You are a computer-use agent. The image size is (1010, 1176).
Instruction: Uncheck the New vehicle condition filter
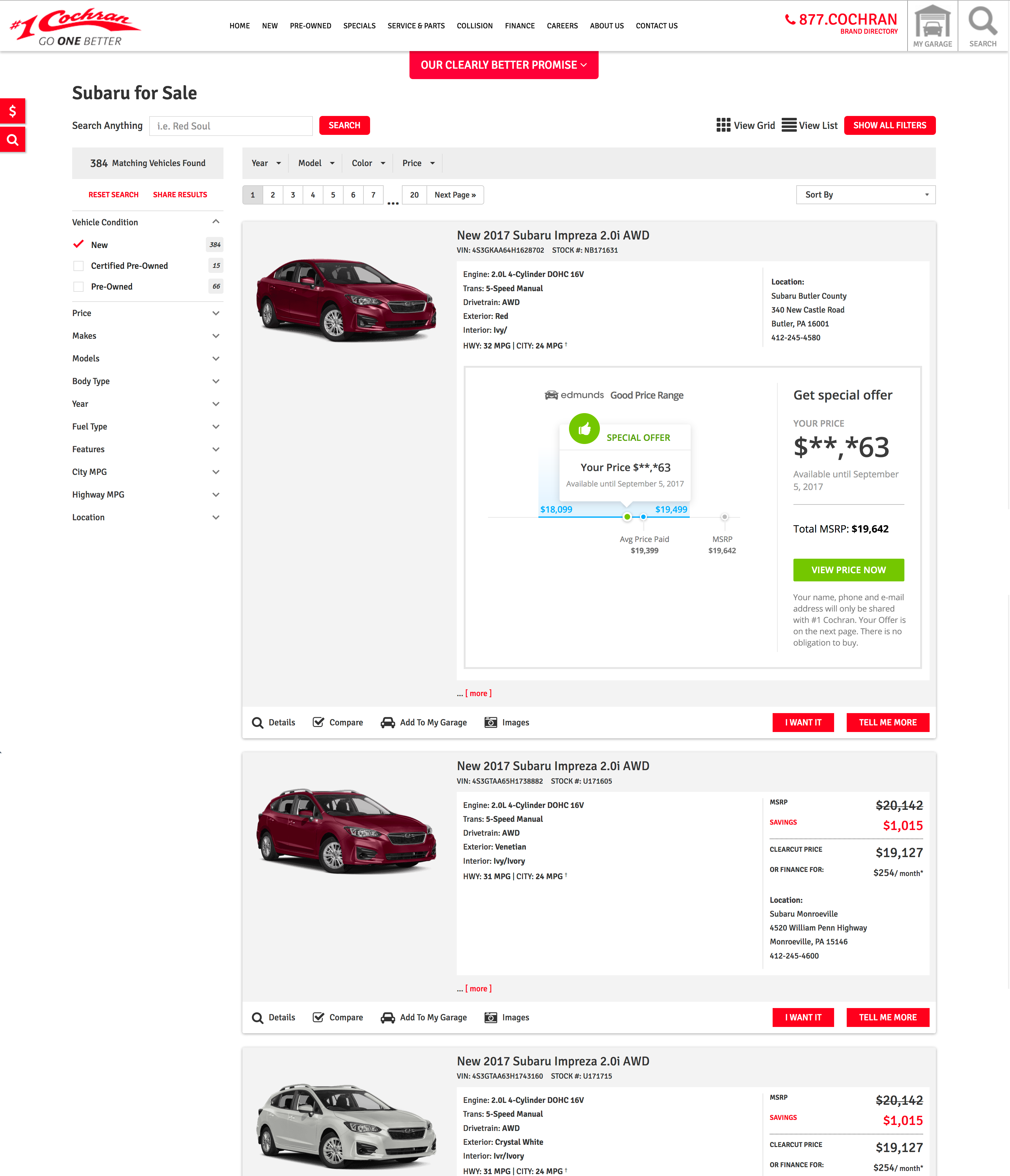pyautogui.click(x=78, y=245)
